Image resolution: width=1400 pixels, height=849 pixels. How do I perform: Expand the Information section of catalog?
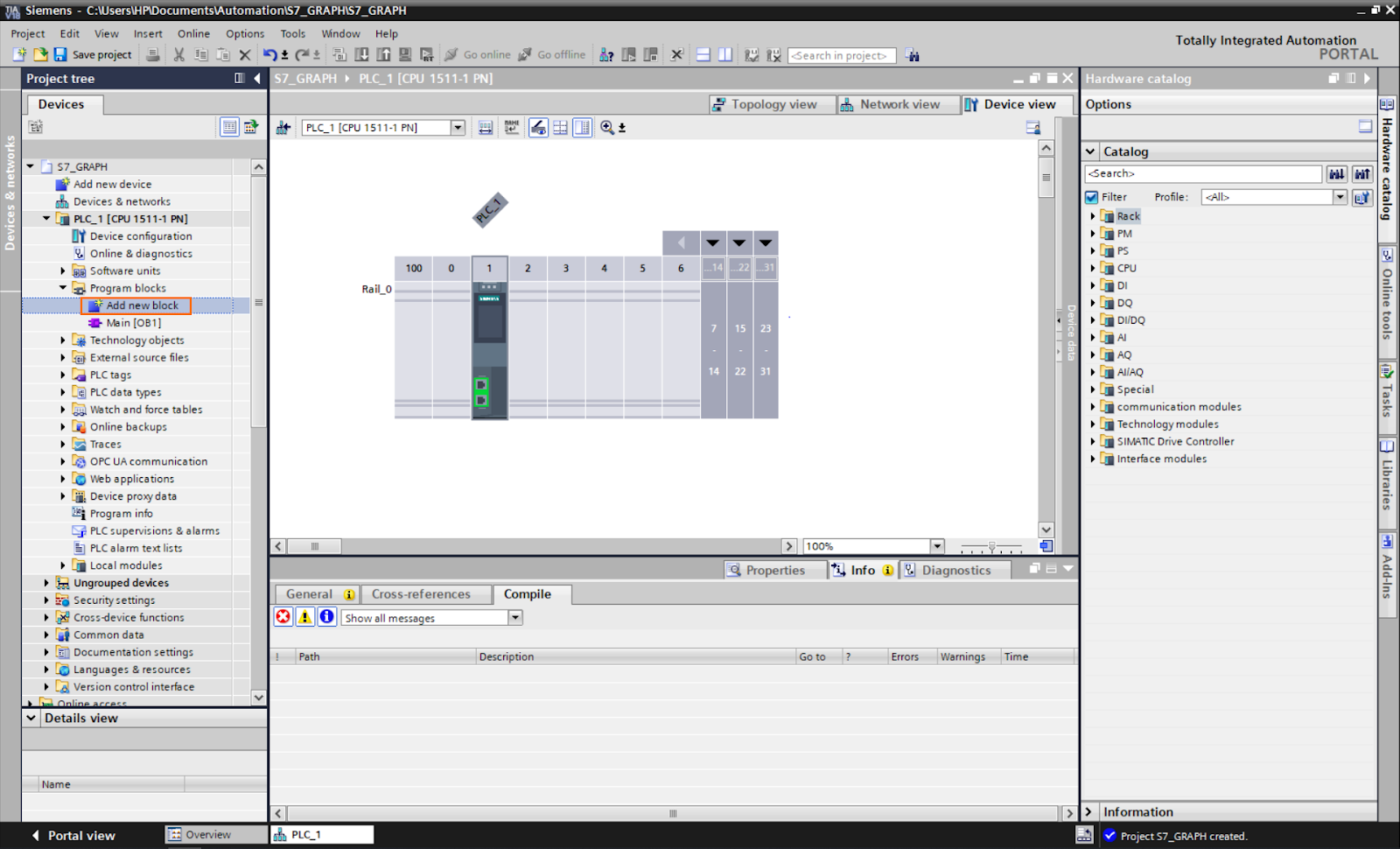(1090, 812)
